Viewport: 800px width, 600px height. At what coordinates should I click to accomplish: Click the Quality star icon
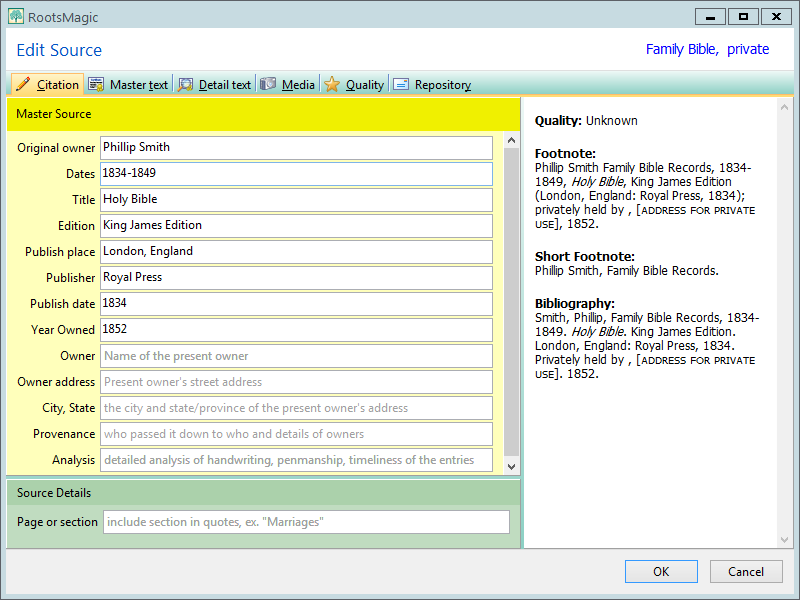(x=330, y=84)
